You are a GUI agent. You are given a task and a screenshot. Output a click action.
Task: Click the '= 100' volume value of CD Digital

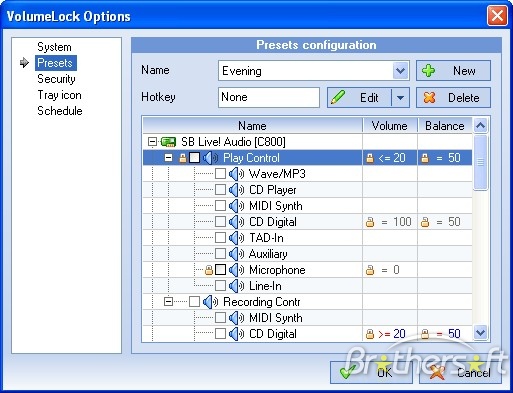397,222
